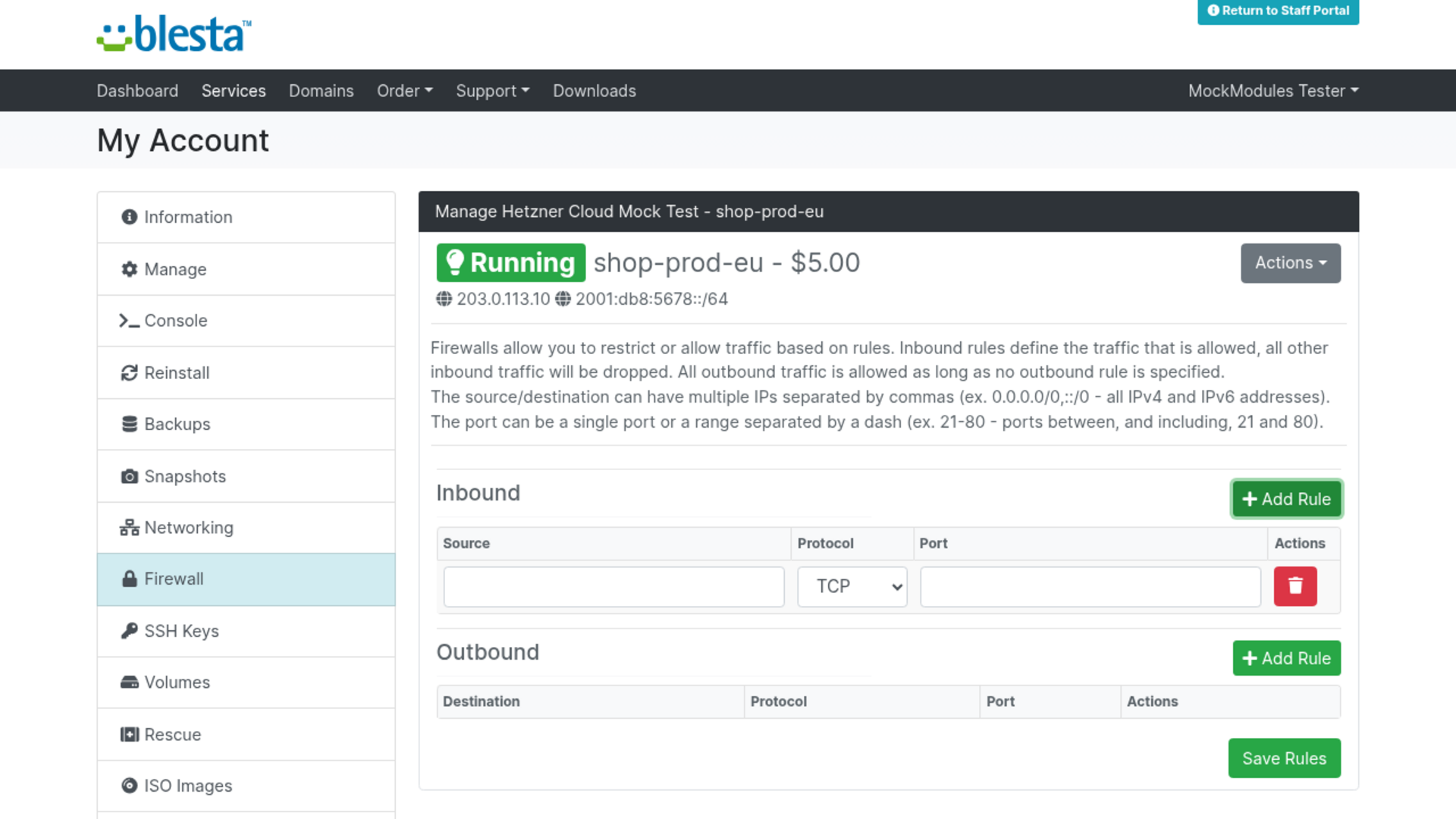Open the Actions dropdown button
The height and width of the screenshot is (819, 1456).
(x=1291, y=263)
